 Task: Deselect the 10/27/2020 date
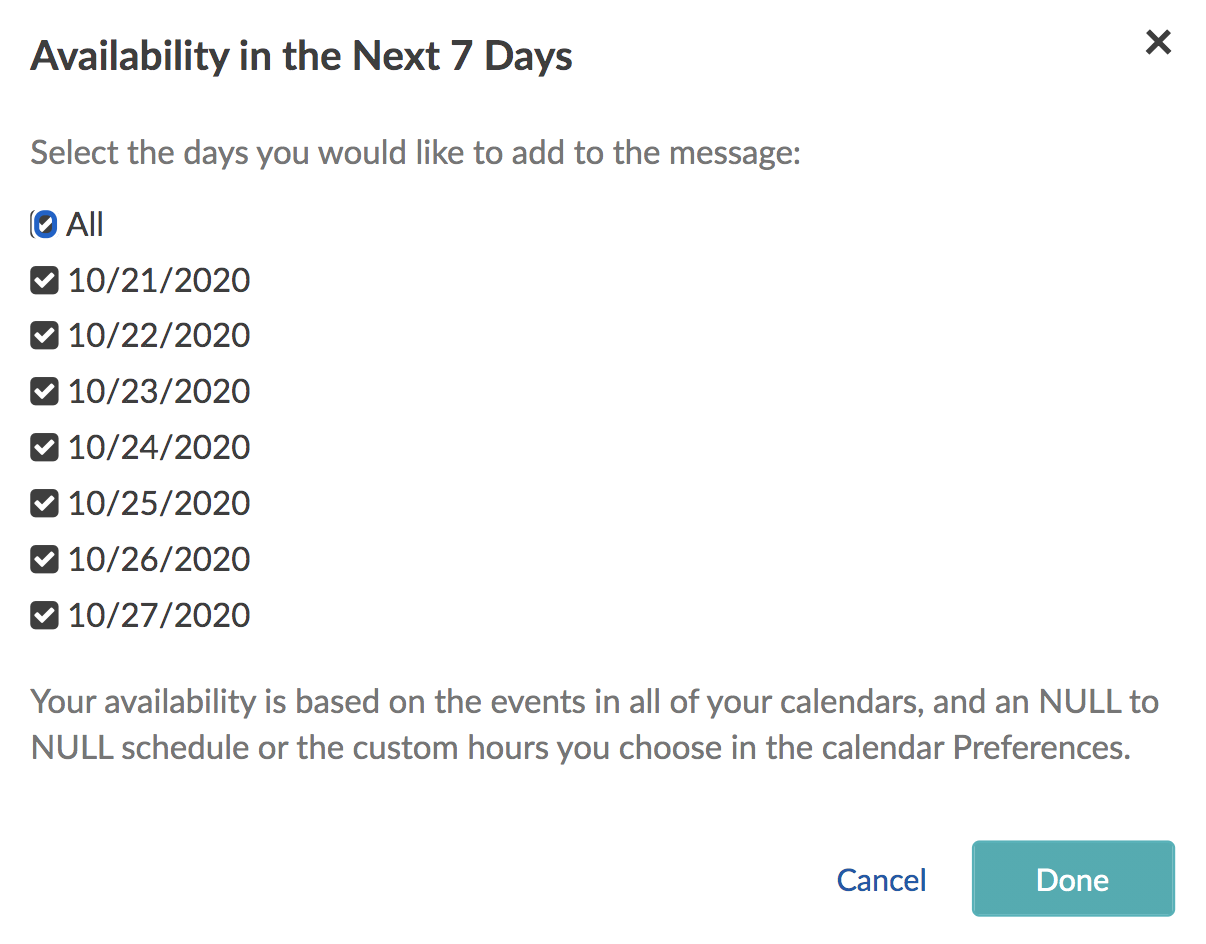[x=44, y=615]
